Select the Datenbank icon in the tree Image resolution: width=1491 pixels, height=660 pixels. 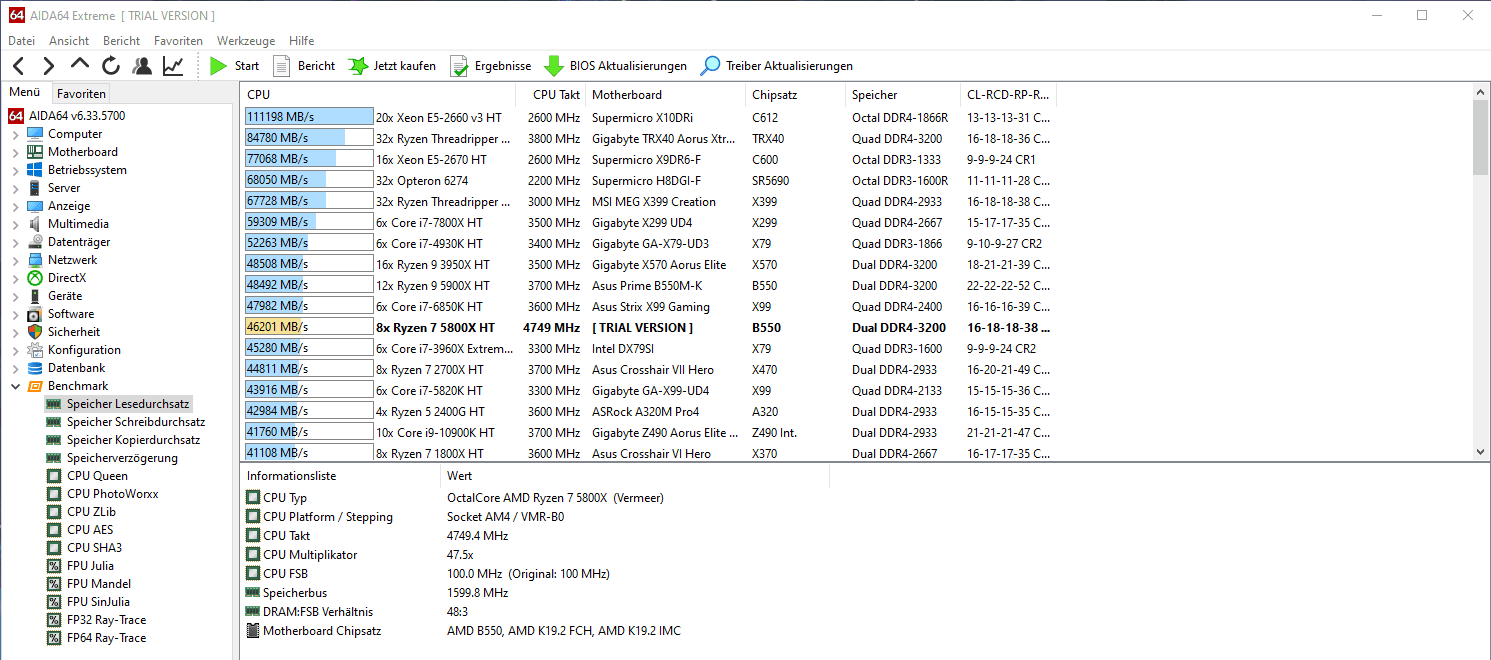(x=35, y=368)
